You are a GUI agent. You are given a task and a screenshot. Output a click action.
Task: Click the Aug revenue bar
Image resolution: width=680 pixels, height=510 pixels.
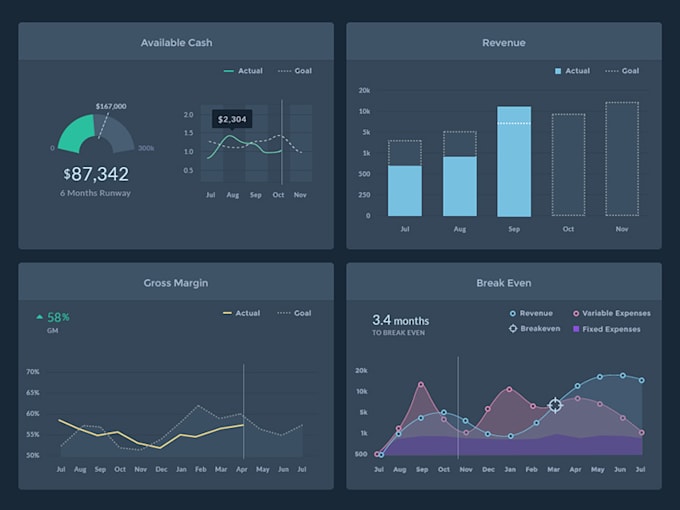tap(460, 186)
